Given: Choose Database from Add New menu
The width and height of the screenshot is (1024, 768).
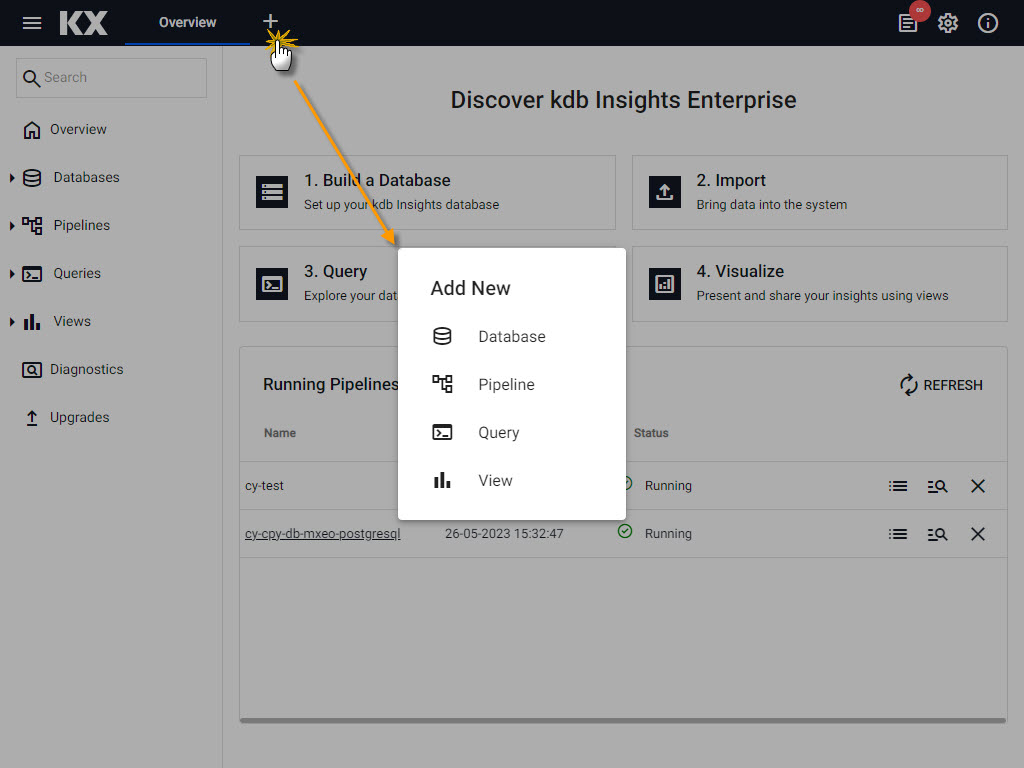Looking at the screenshot, I should tap(511, 336).
